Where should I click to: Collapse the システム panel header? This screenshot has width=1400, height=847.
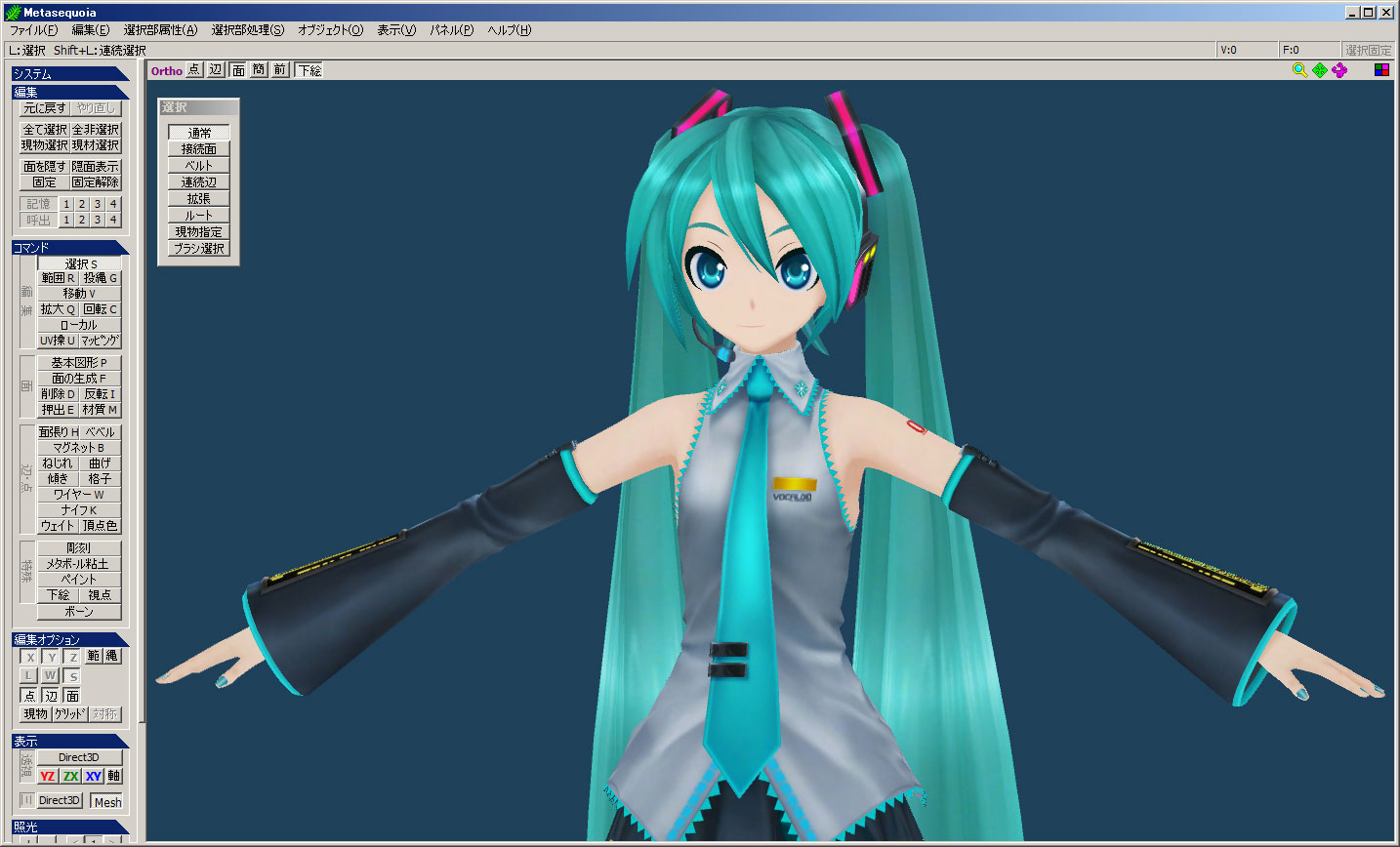[x=68, y=74]
